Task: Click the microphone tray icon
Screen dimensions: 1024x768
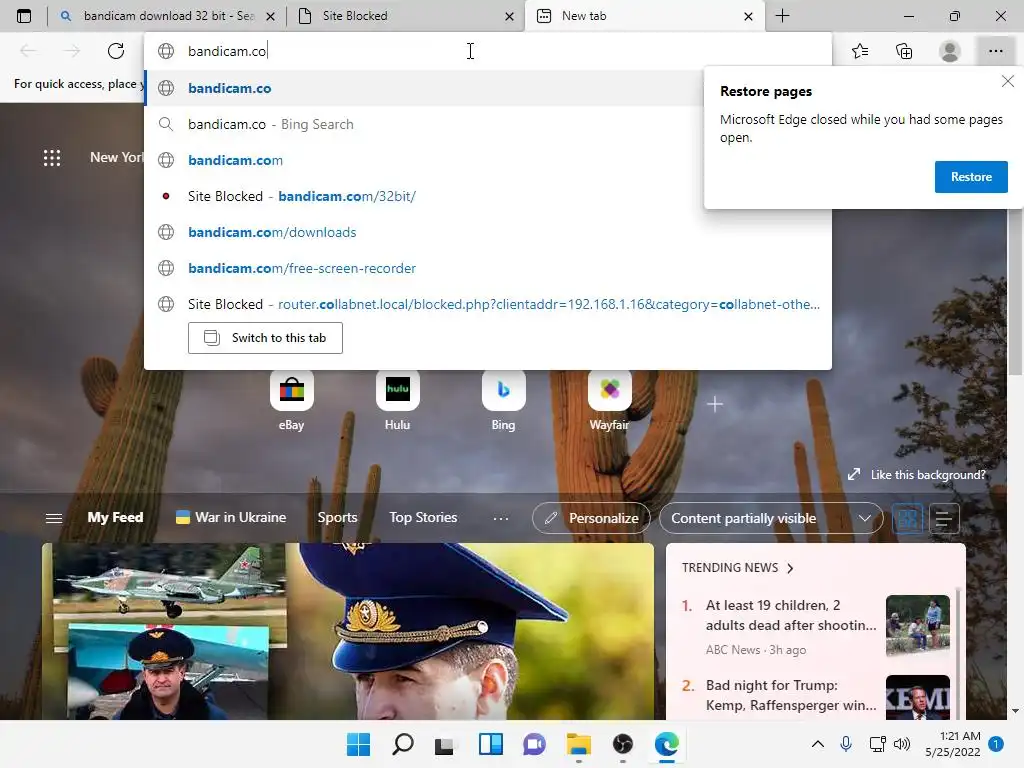Action: coord(846,744)
